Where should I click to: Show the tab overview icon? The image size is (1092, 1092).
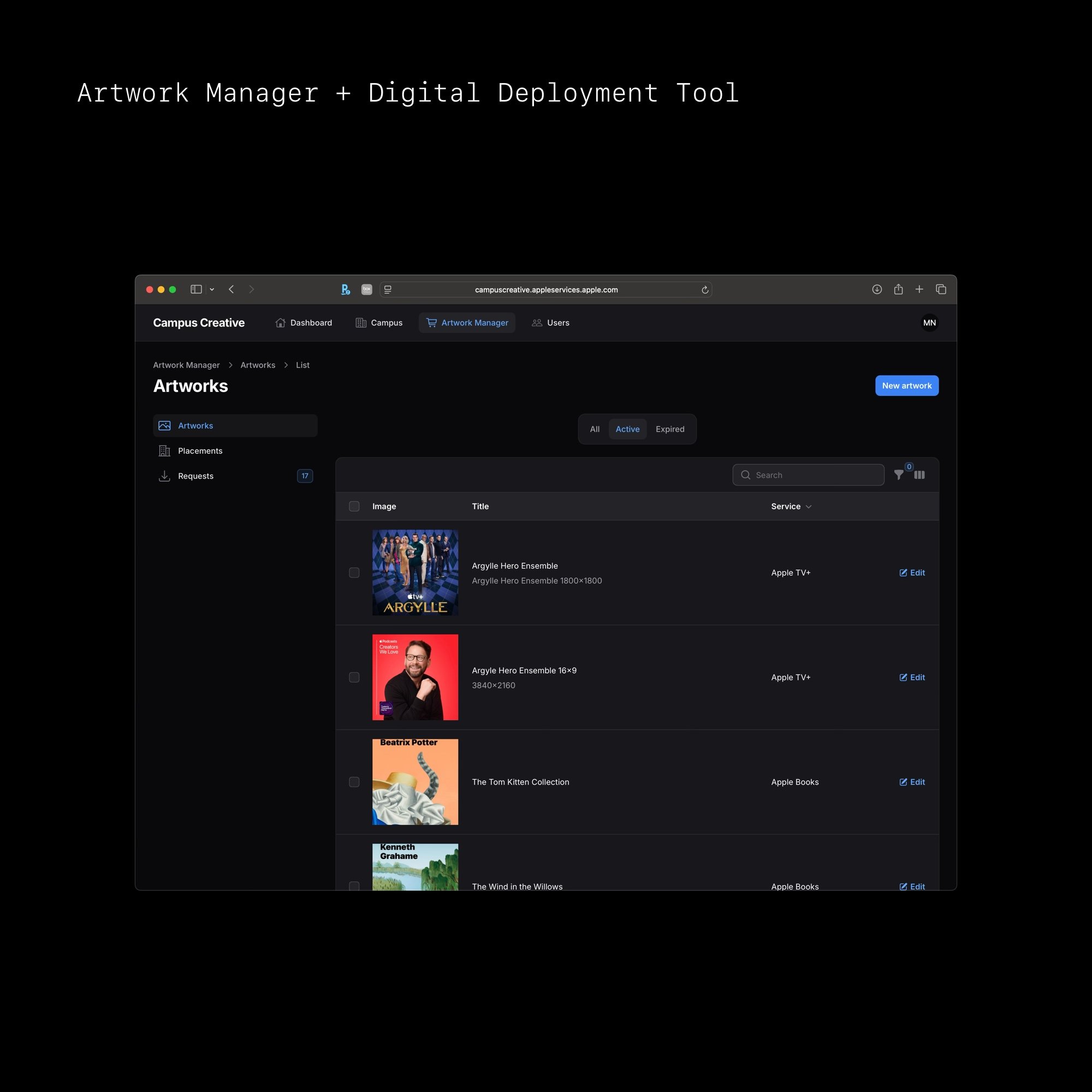pyautogui.click(x=941, y=289)
